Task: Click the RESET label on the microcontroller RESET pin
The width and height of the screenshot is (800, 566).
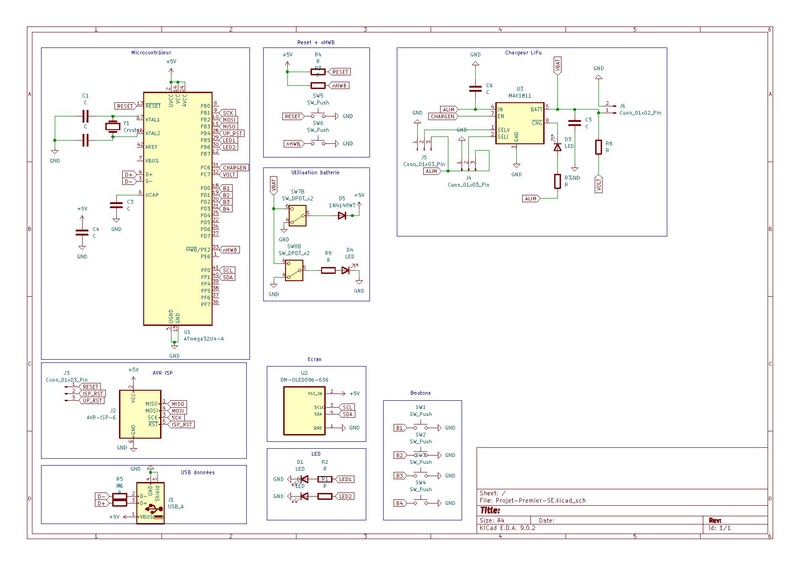Action: 126,106
